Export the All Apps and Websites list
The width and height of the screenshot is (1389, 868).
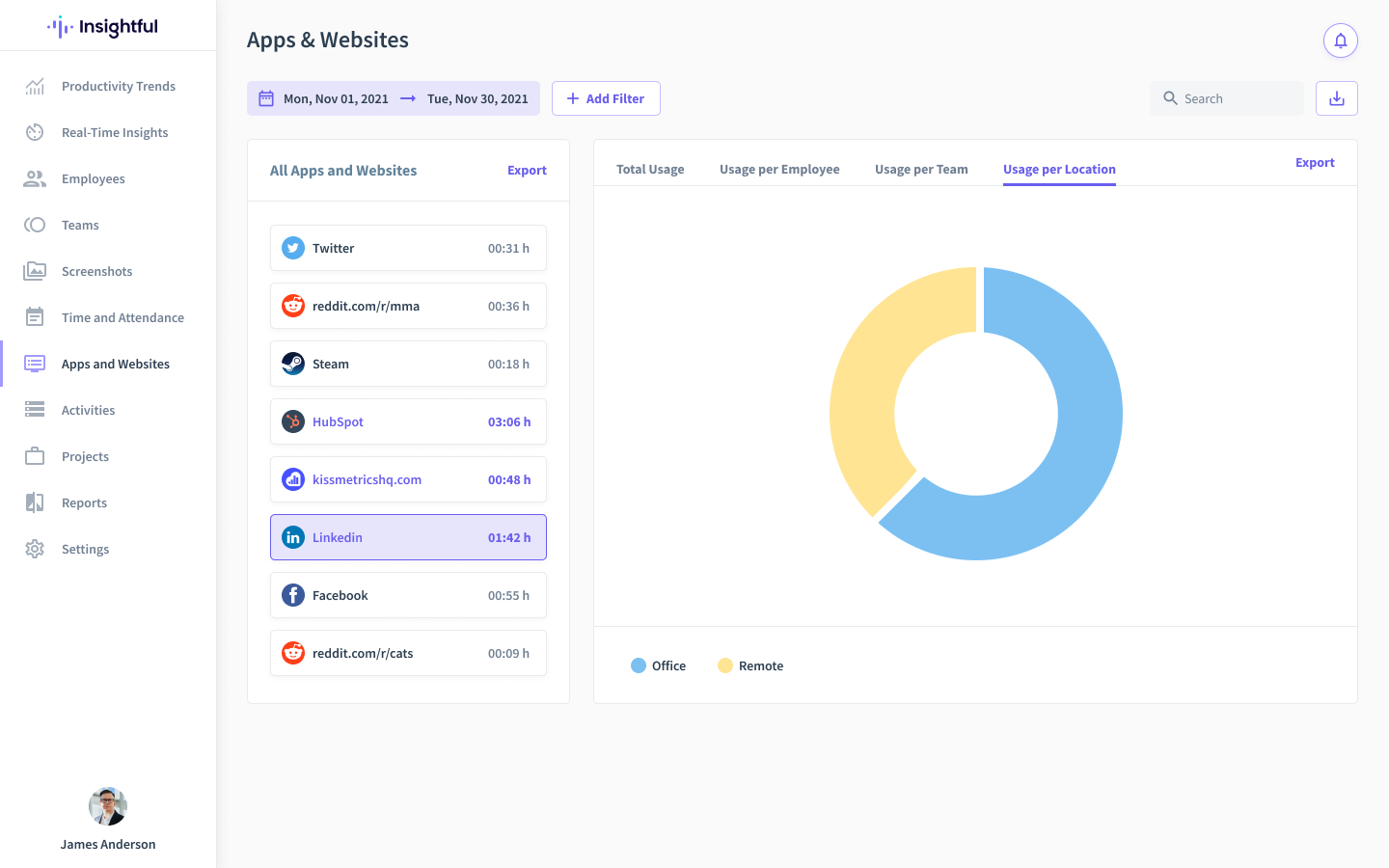(x=527, y=170)
